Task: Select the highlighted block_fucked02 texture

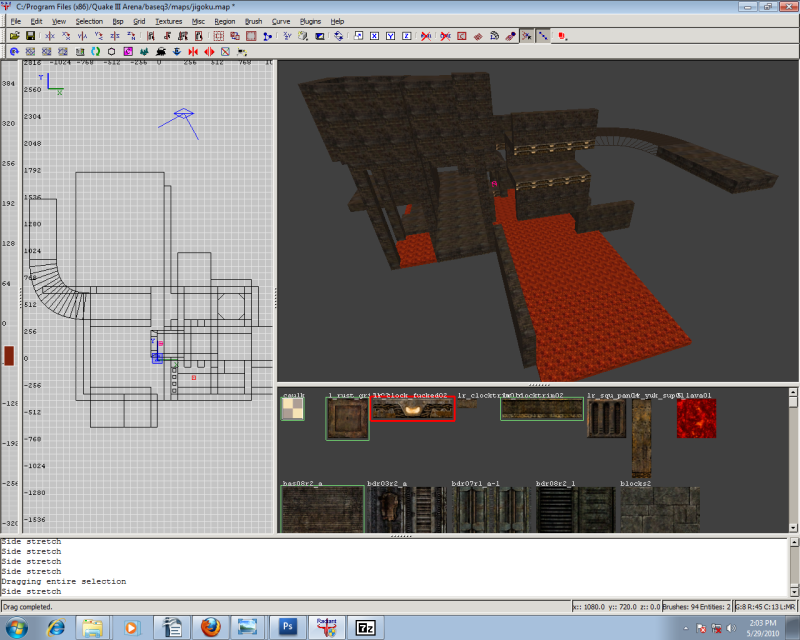Action: [x=412, y=409]
